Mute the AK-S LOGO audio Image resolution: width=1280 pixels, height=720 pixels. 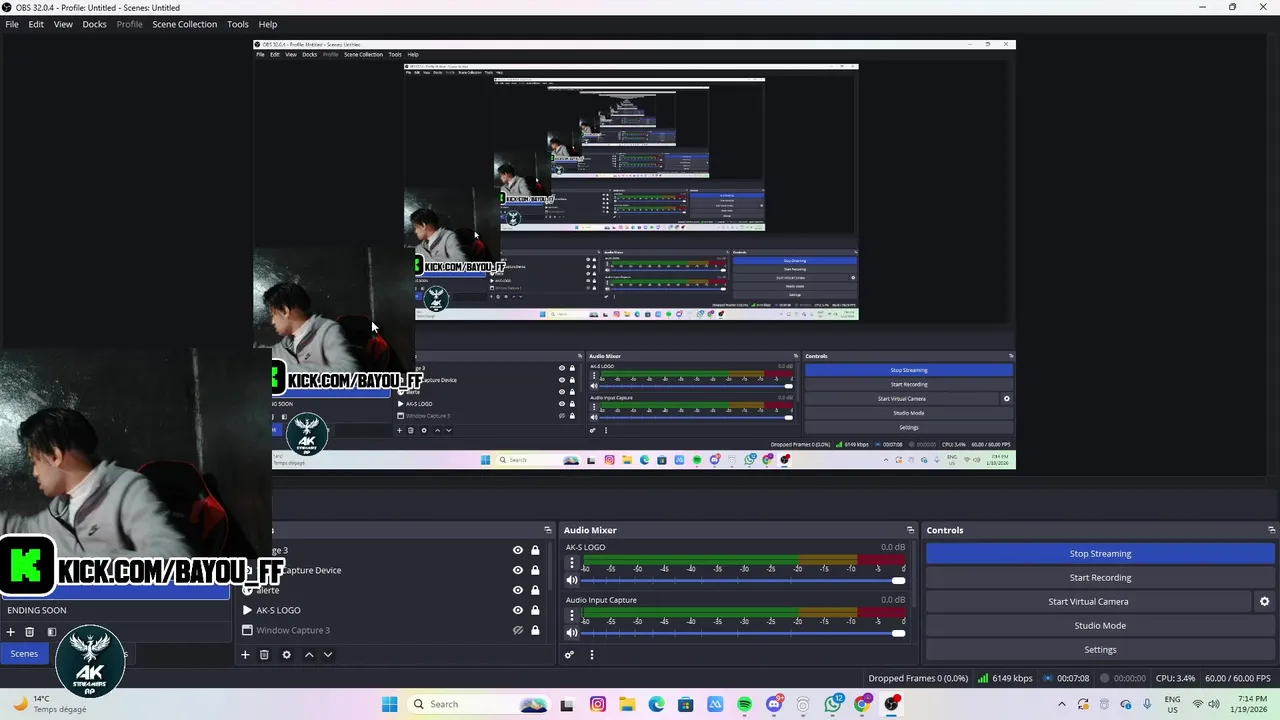pos(572,580)
